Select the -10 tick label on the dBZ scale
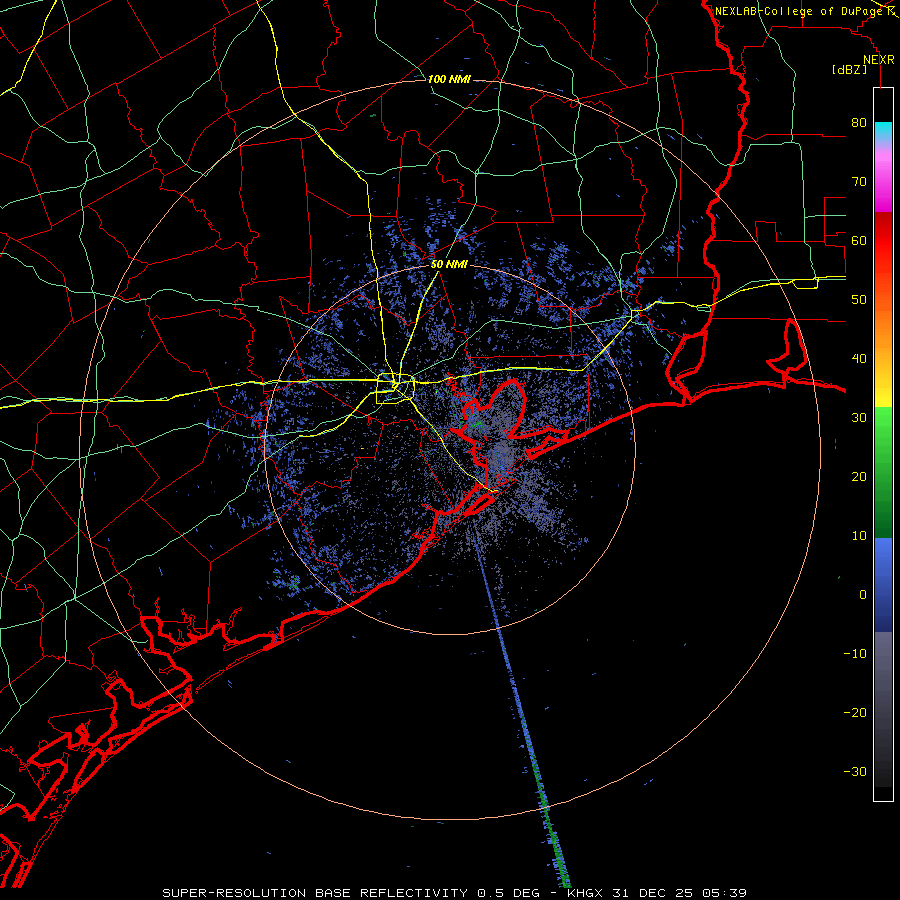900x900 pixels. (x=855, y=654)
